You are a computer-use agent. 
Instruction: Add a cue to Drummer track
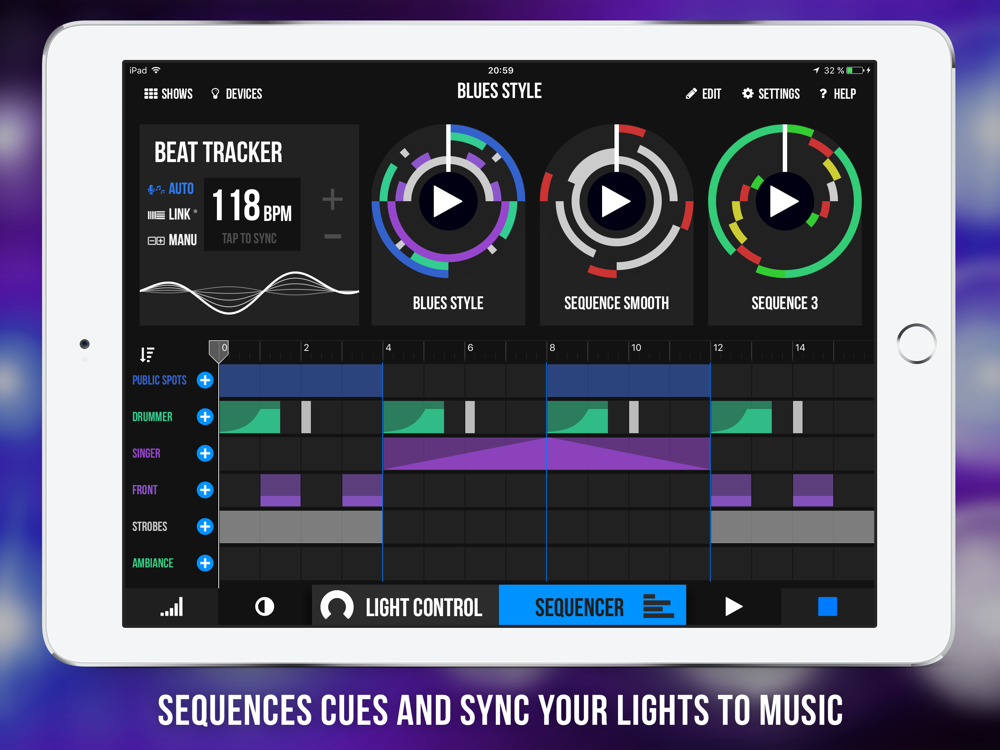point(205,416)
